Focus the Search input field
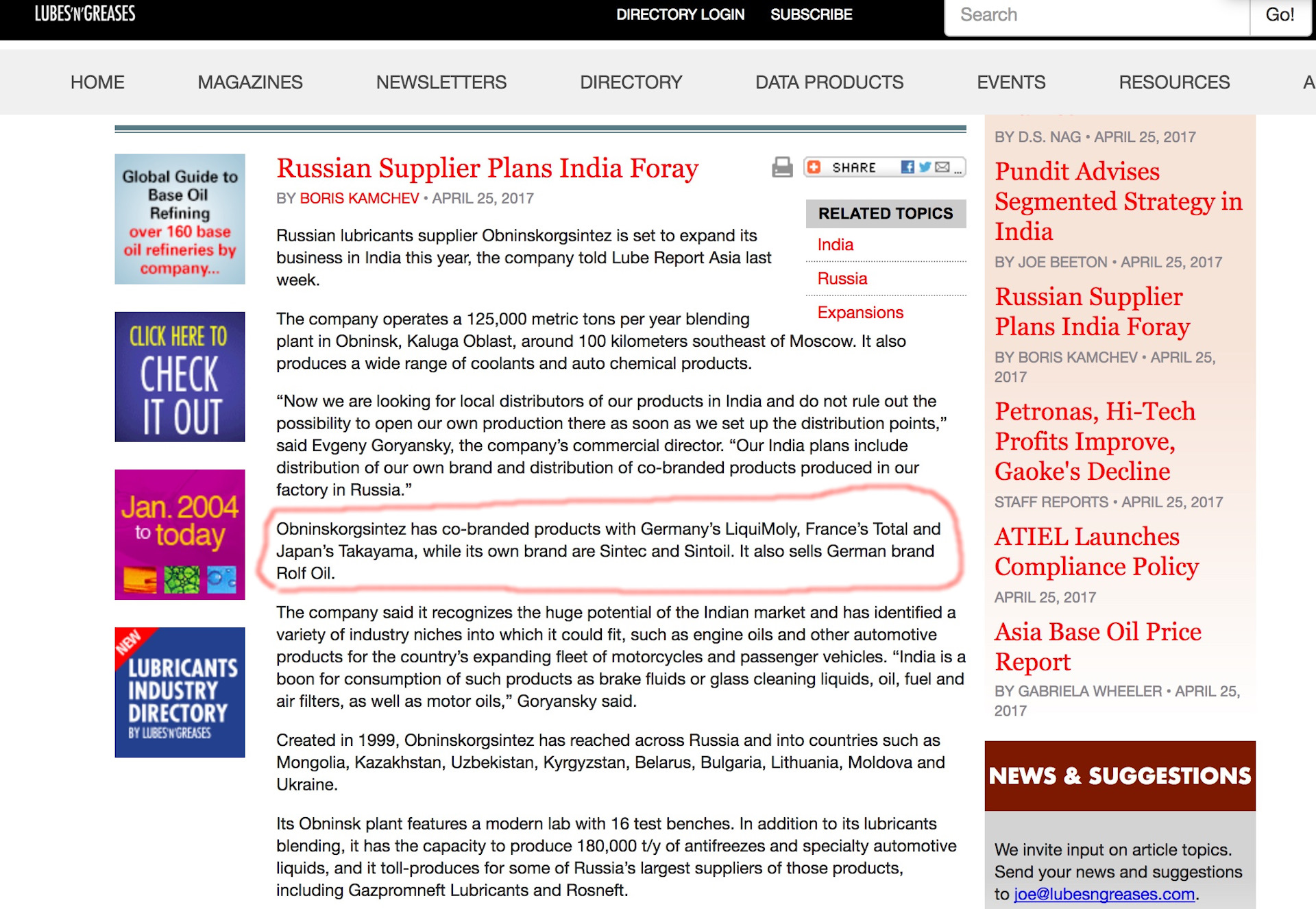1316x909 pixels. click(x=1097, y=16)
